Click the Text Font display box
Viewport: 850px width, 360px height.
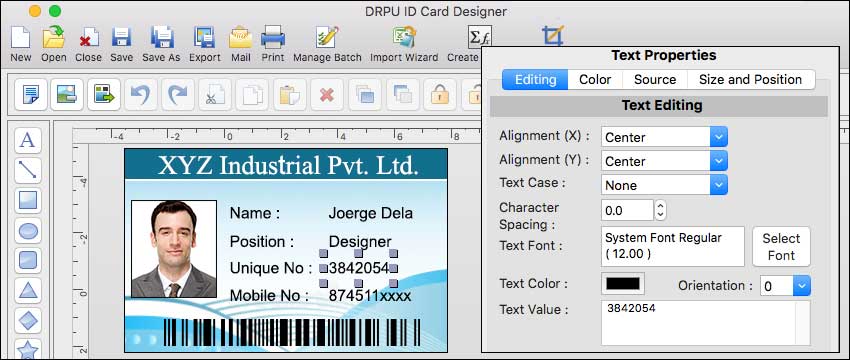click(672, 247)
